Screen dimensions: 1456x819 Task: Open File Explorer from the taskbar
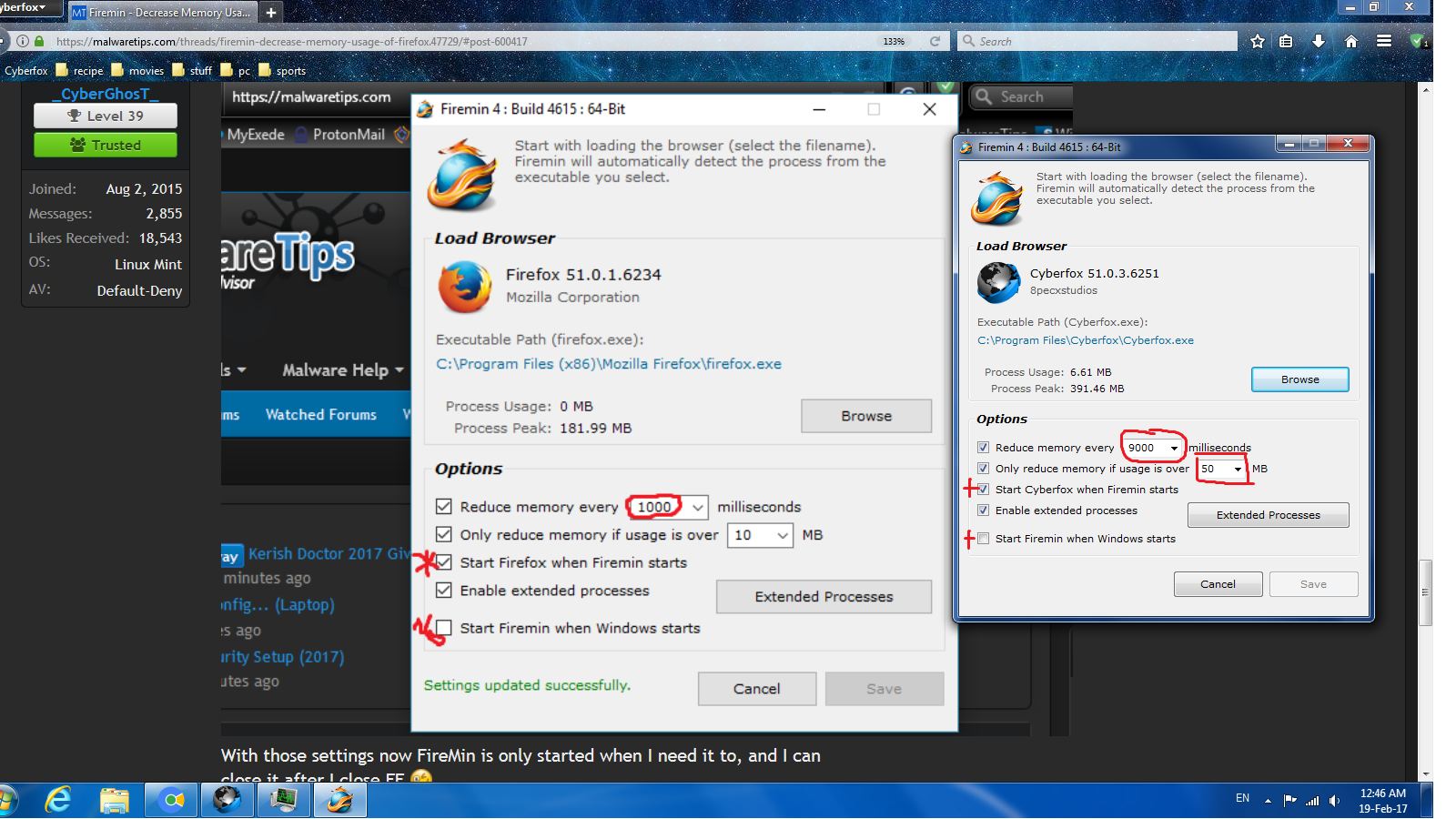[x=115, y=800]
